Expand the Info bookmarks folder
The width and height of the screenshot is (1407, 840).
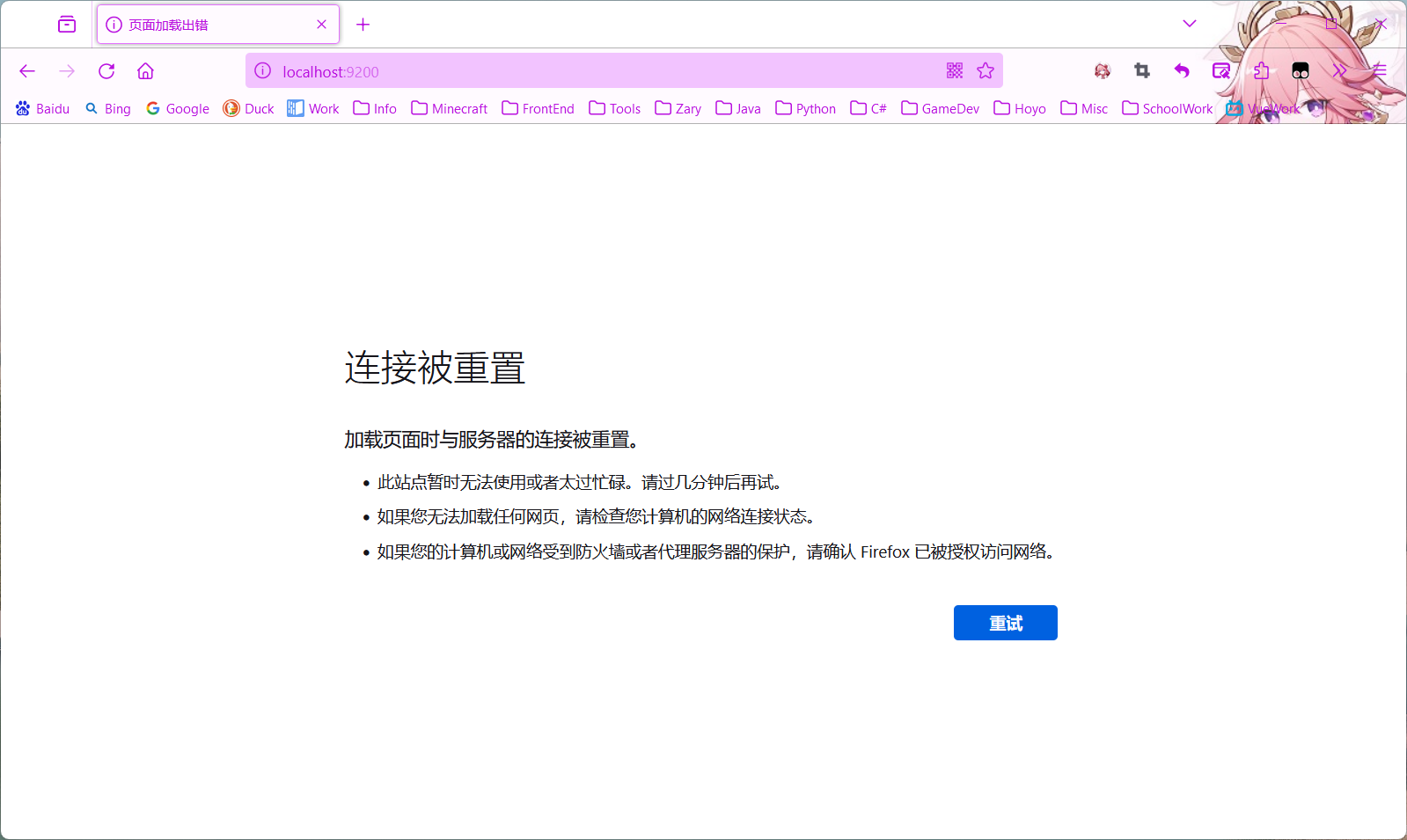(375, 108)
